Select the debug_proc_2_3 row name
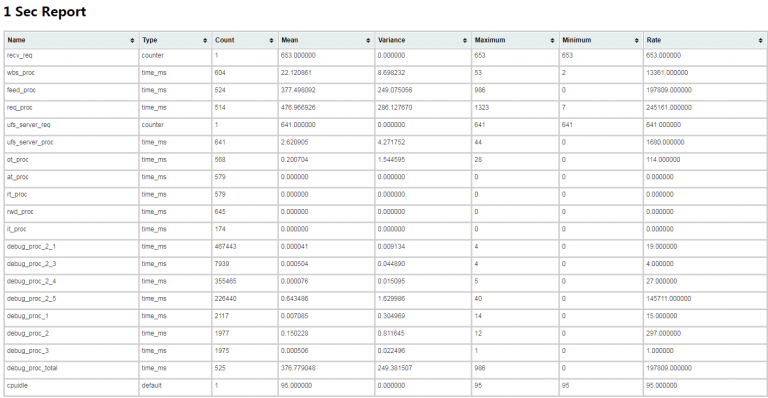768x398 pixels. coord(31,264)
